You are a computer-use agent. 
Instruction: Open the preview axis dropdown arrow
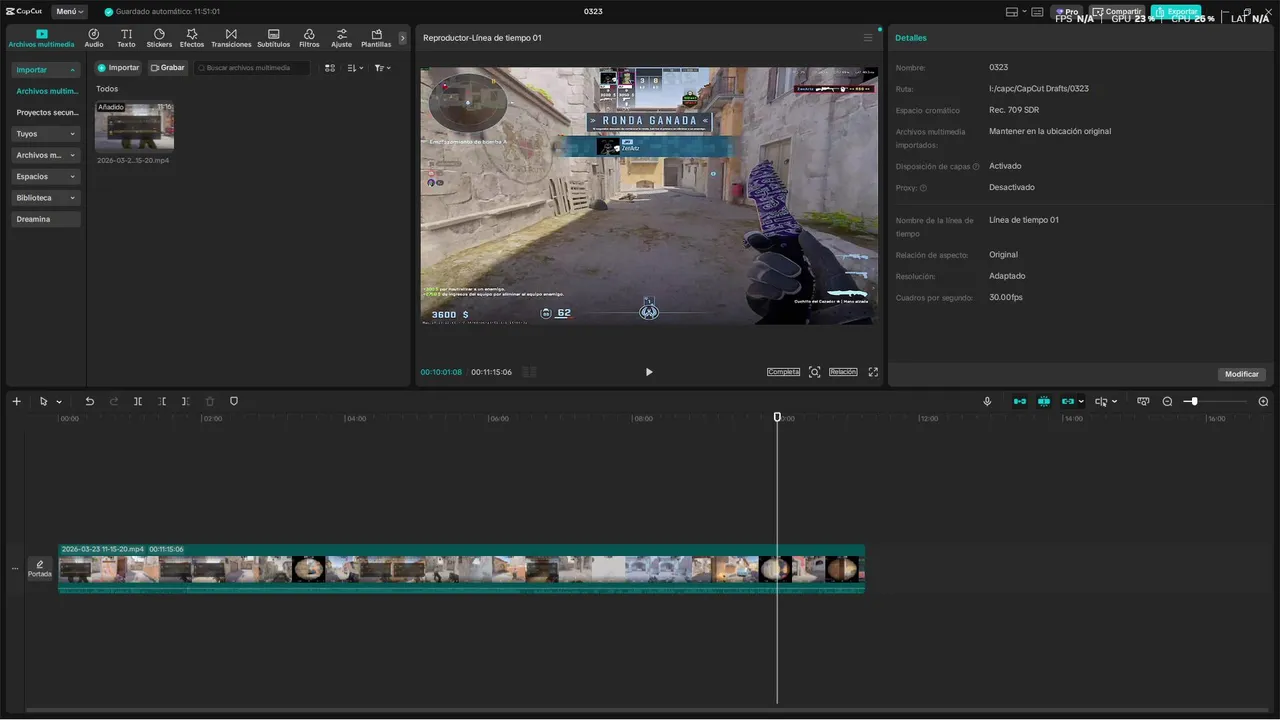(x=1114, y=402)
